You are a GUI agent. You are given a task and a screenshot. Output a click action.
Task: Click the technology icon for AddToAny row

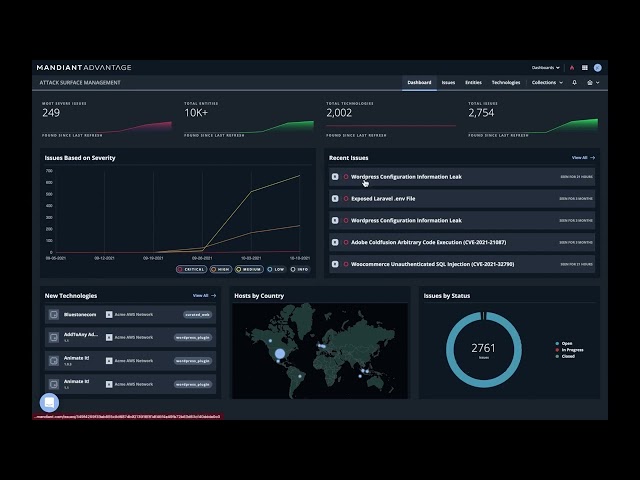click(54, 338)
